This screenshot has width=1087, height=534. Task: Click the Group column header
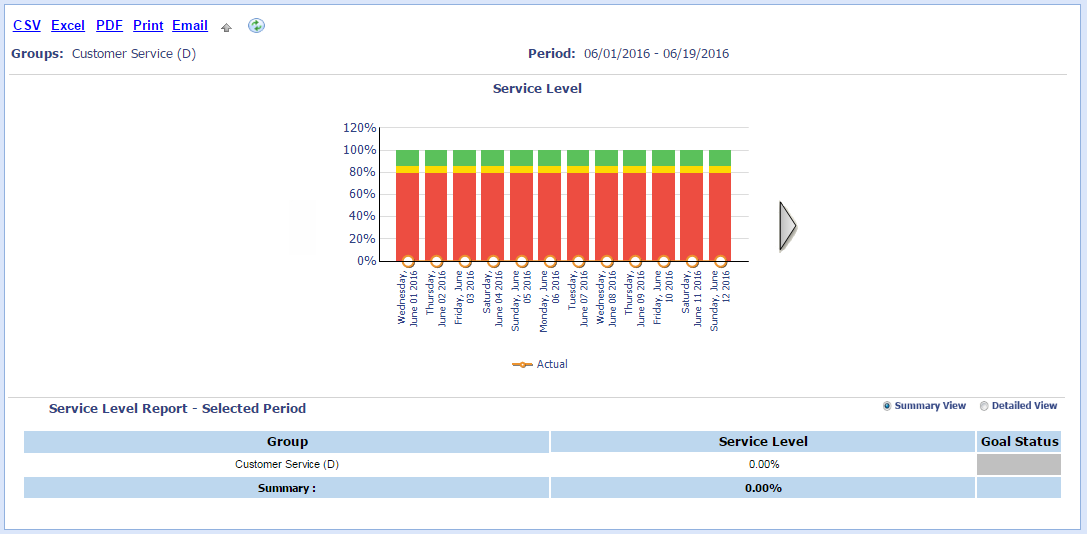point(287,442)
